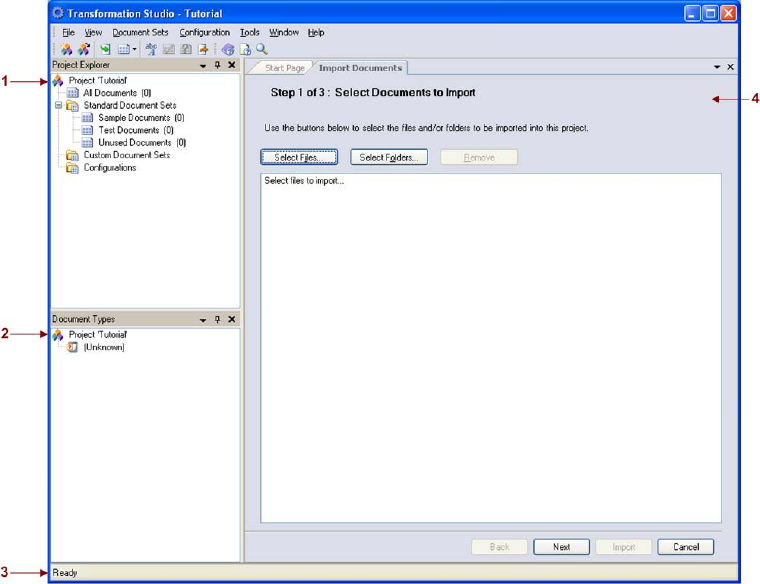Click the Custom Document Sets folder icon

pos(73,156)
